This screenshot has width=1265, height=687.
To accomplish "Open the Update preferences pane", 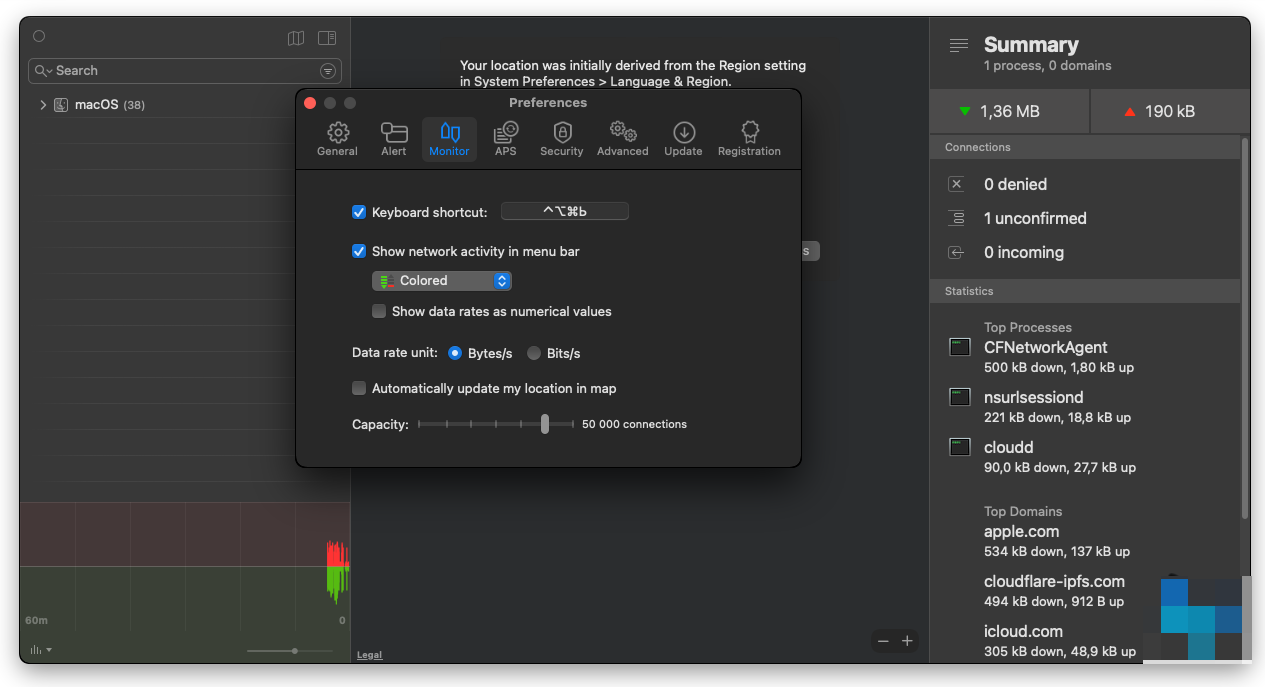I will [684, 139].
